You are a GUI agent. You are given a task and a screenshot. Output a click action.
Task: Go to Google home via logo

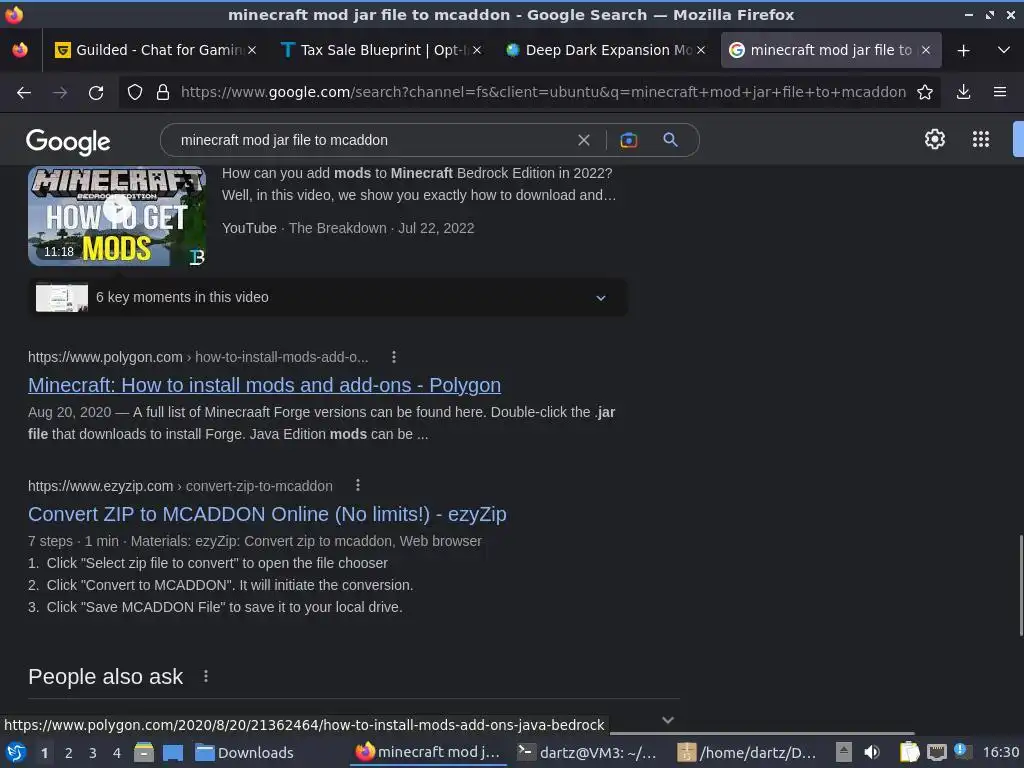68,141
